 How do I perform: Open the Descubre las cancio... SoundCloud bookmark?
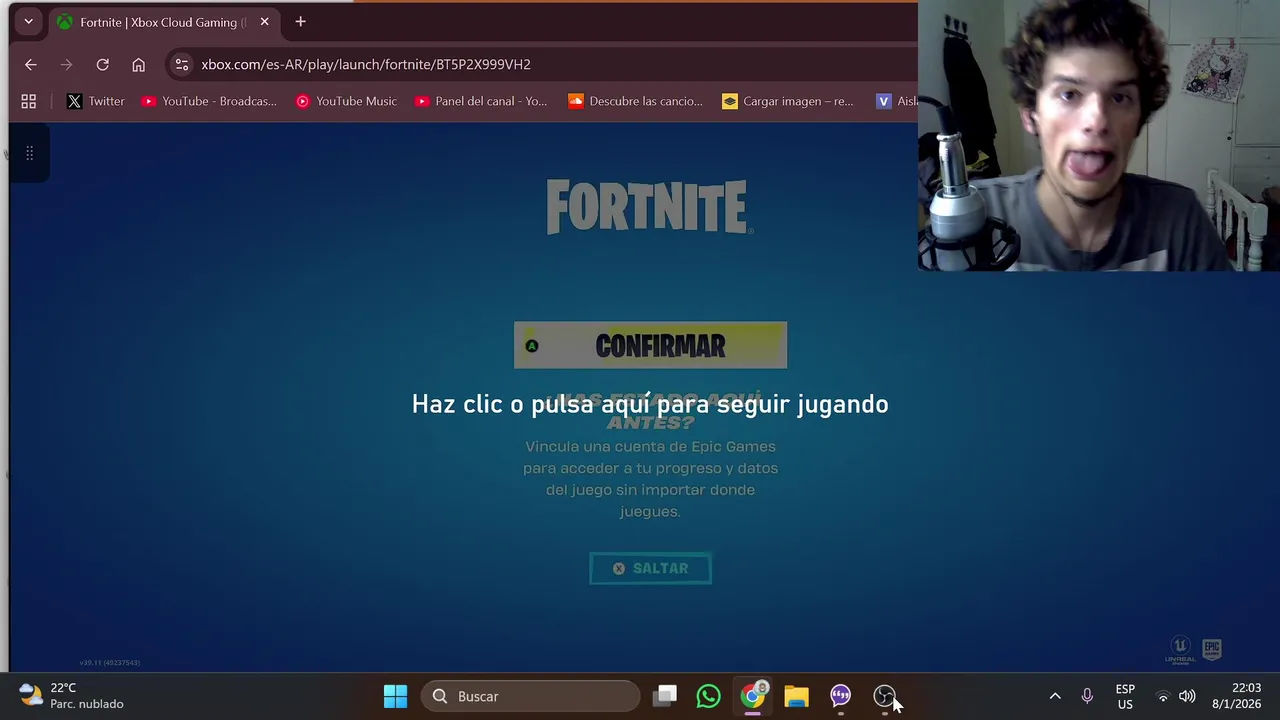pos(635,101)
